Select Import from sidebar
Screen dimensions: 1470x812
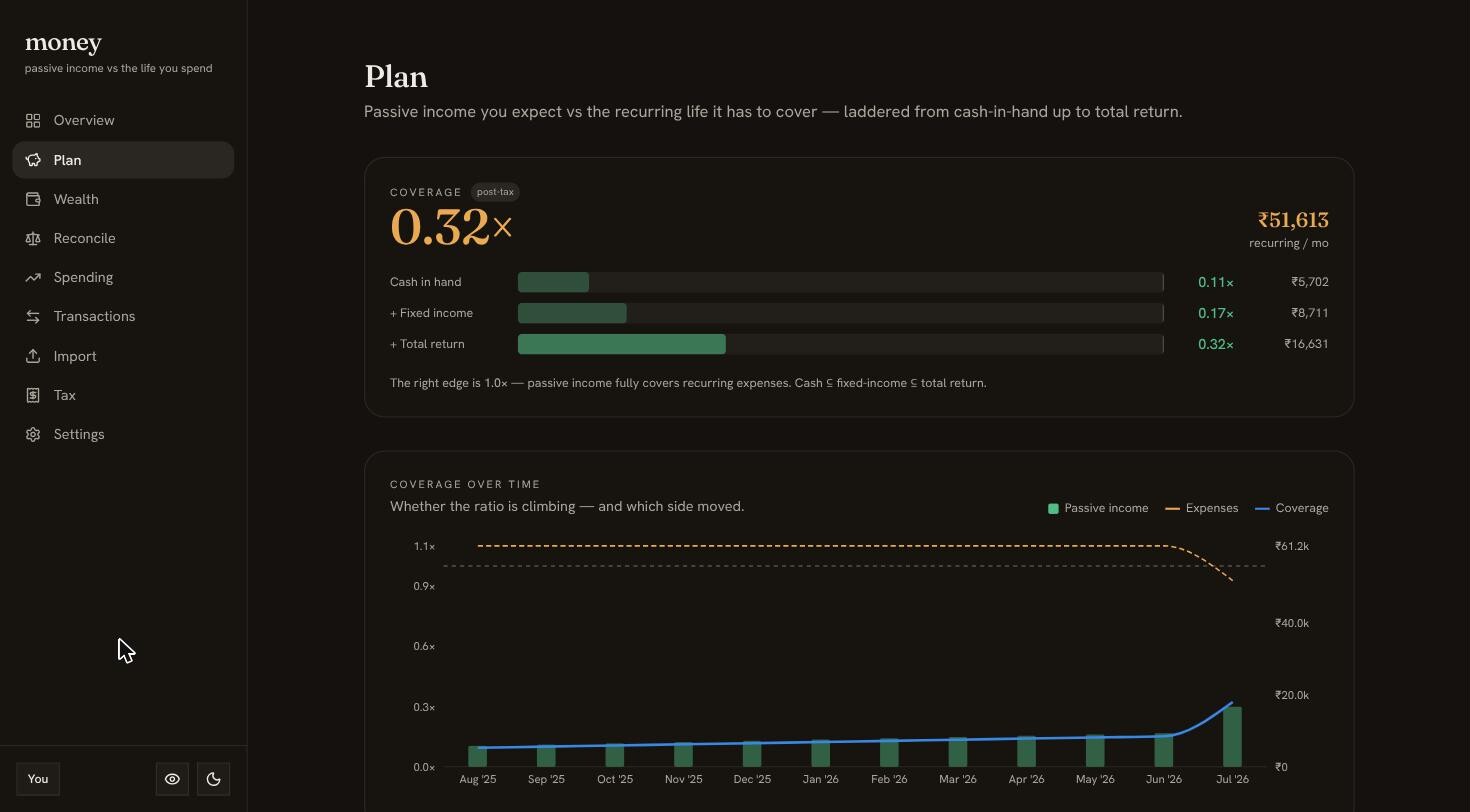point(123,356)
